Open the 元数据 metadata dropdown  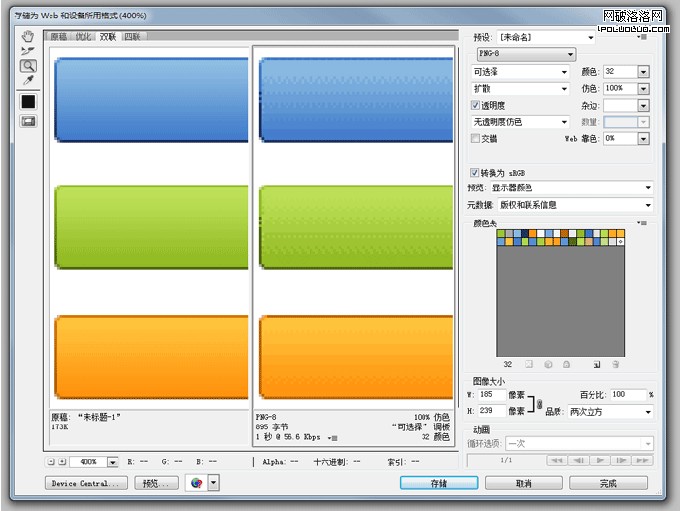581,205
